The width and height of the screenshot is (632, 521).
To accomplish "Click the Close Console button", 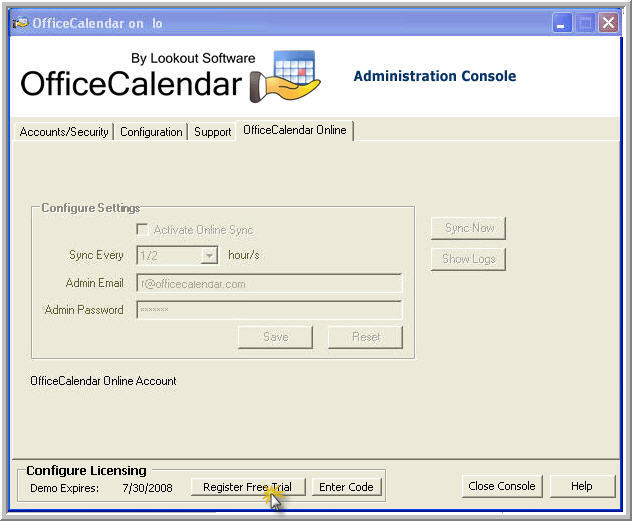I will (x=502, y=486).
